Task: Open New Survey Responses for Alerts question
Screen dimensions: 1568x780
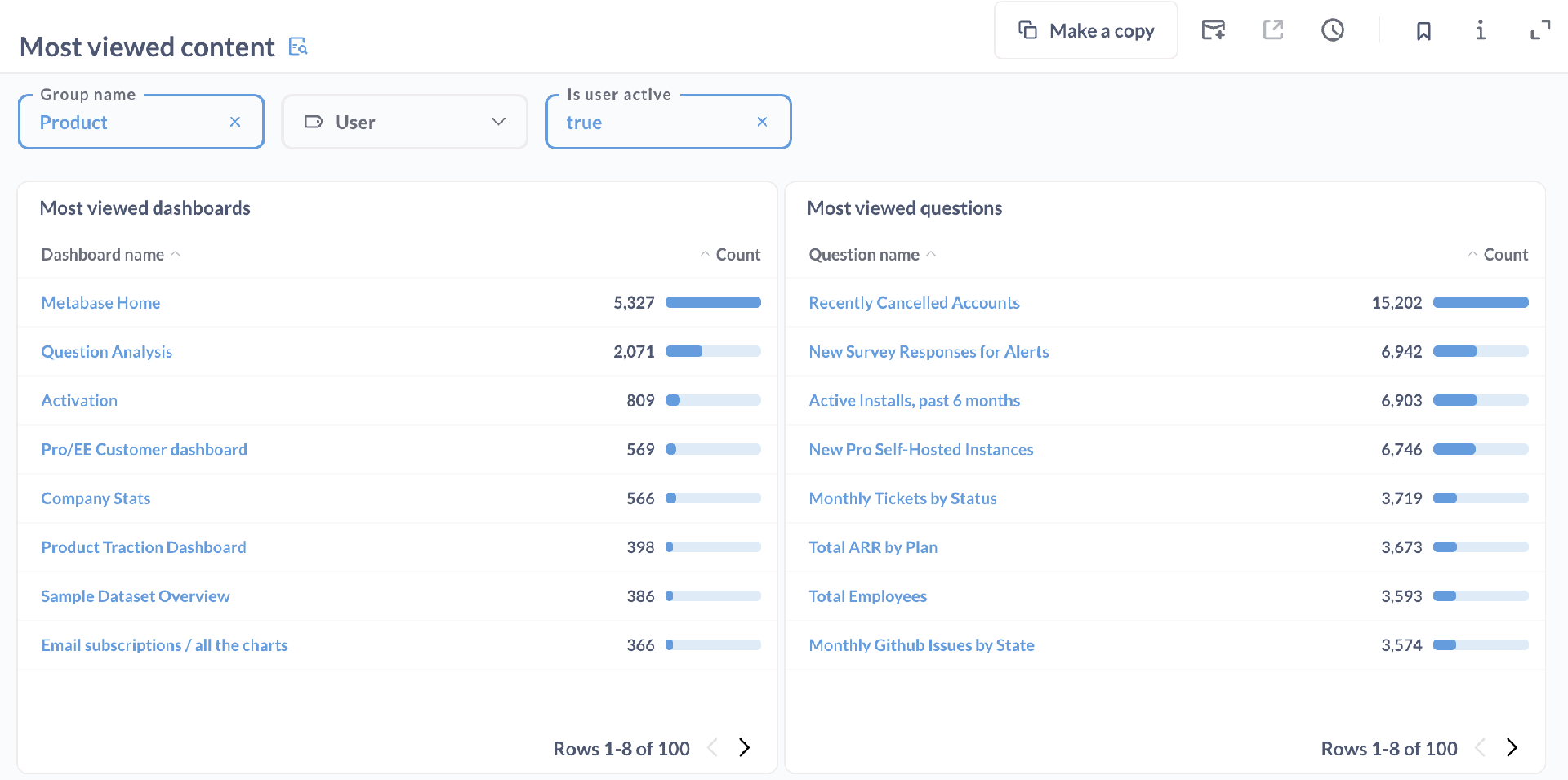Action: [929, 352]
